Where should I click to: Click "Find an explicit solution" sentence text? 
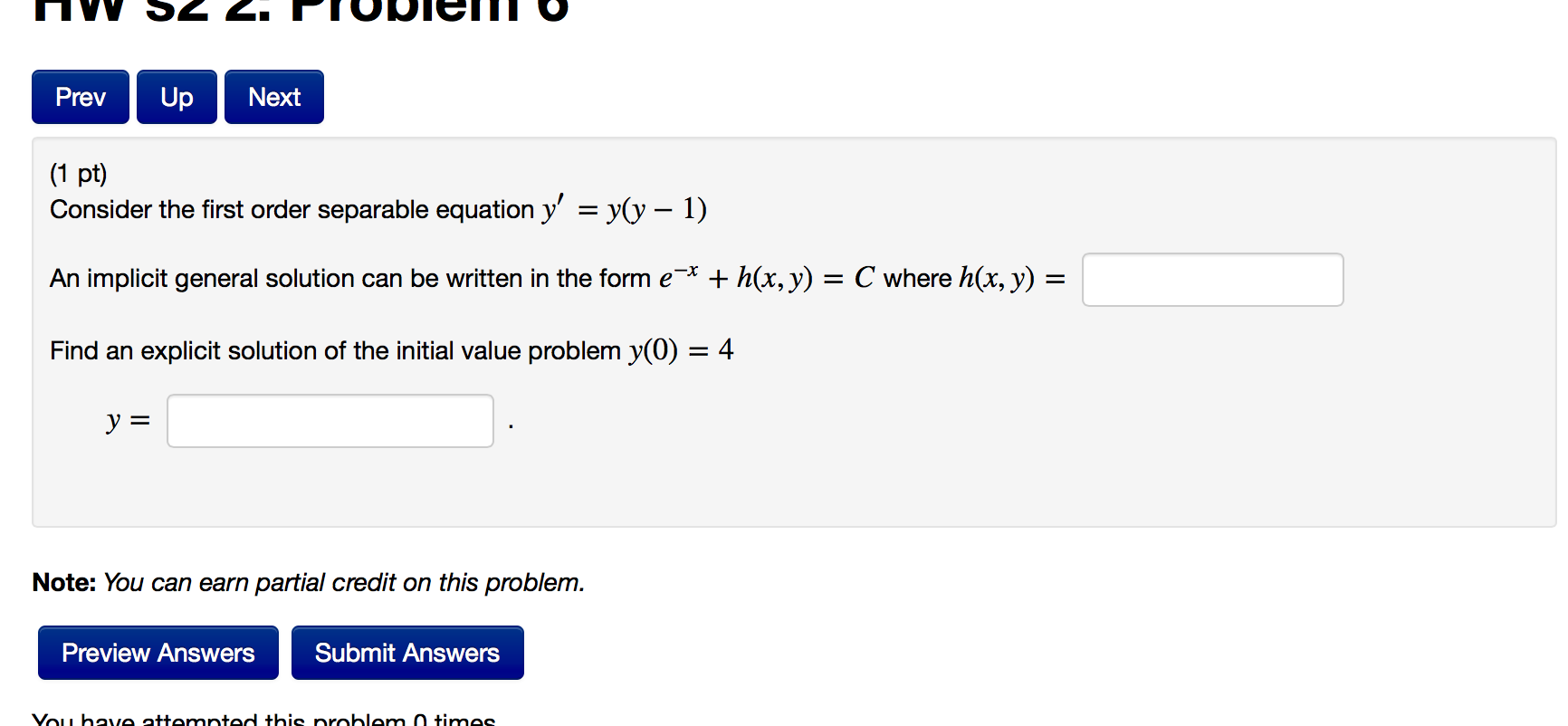click(x=335, y=351)
